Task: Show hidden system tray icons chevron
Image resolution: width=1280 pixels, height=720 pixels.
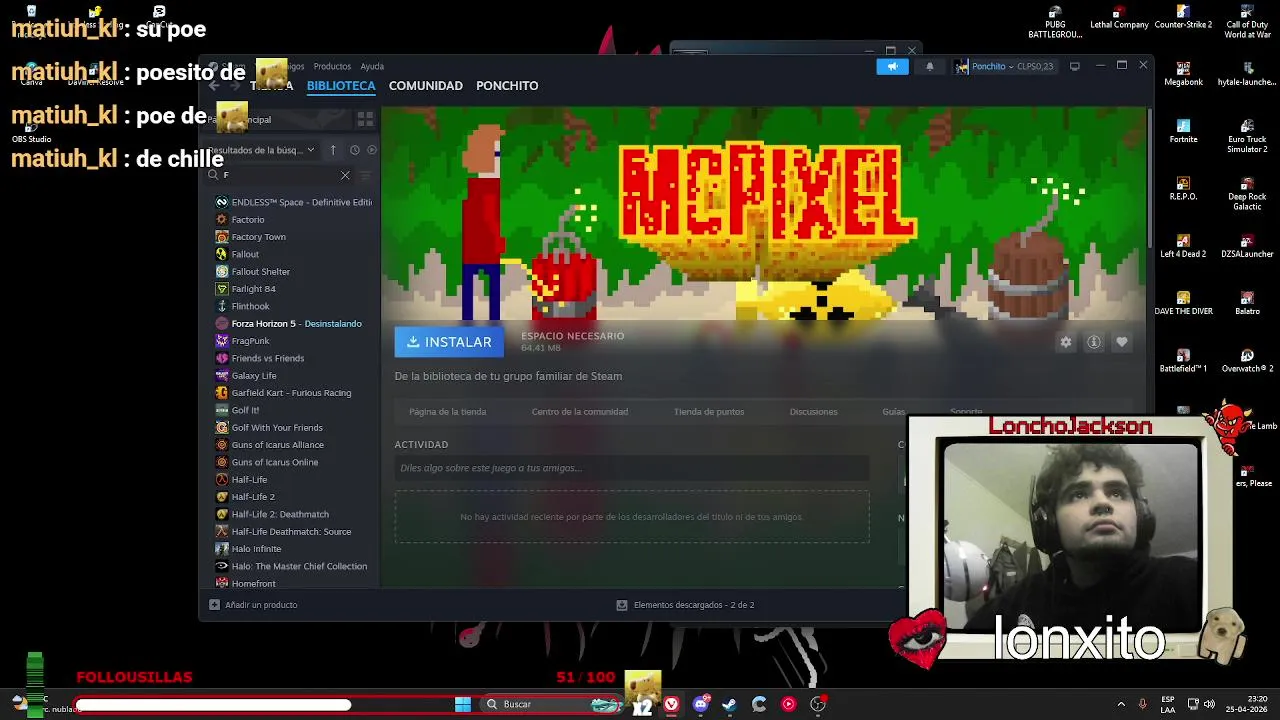Action: [1120, 704]
